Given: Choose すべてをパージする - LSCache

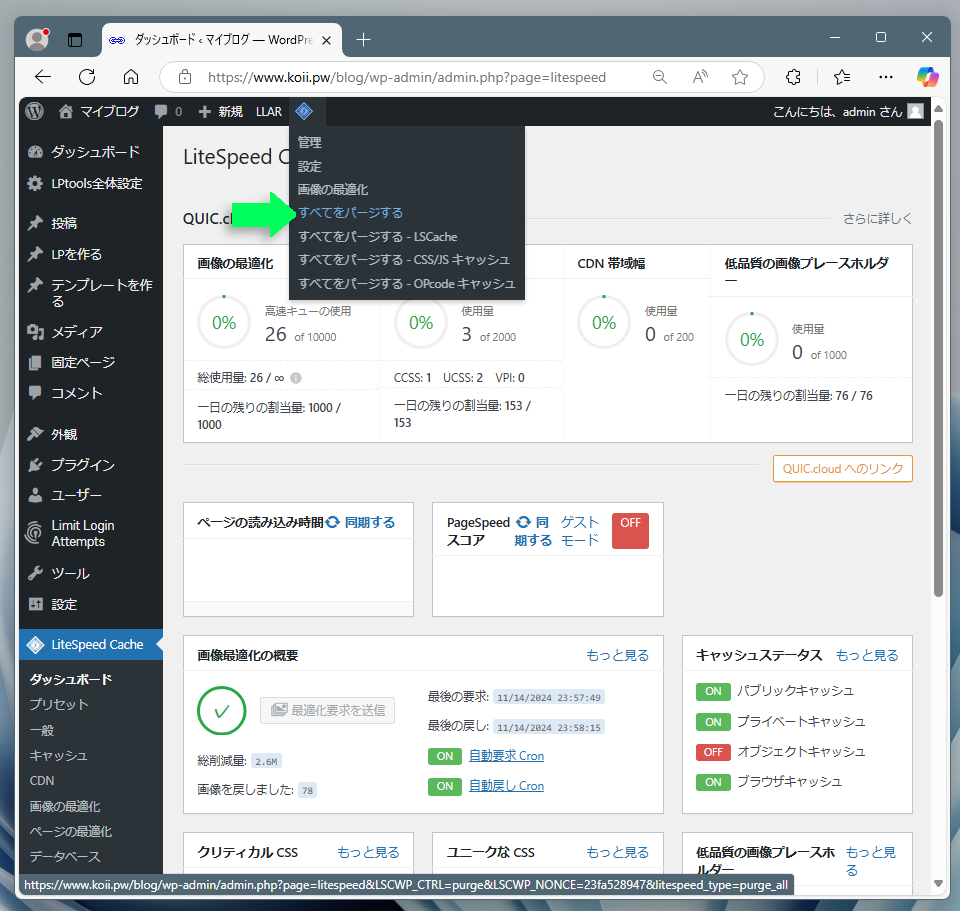Looking at the screenshot, I should (377, 236).
